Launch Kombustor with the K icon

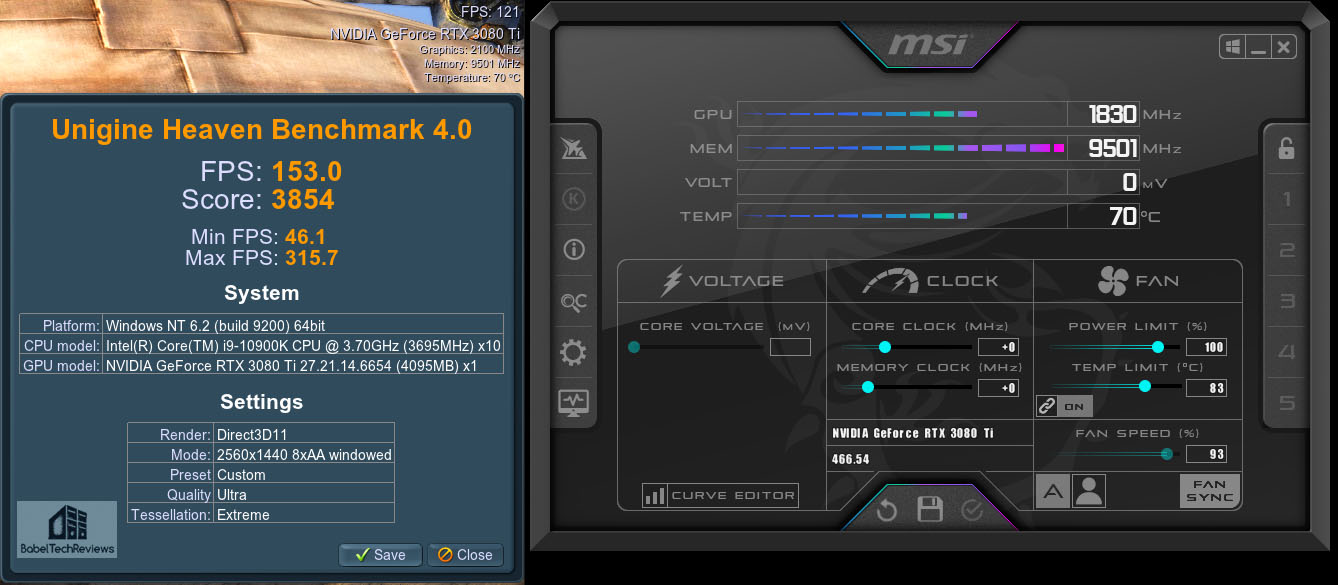[574, 199]
